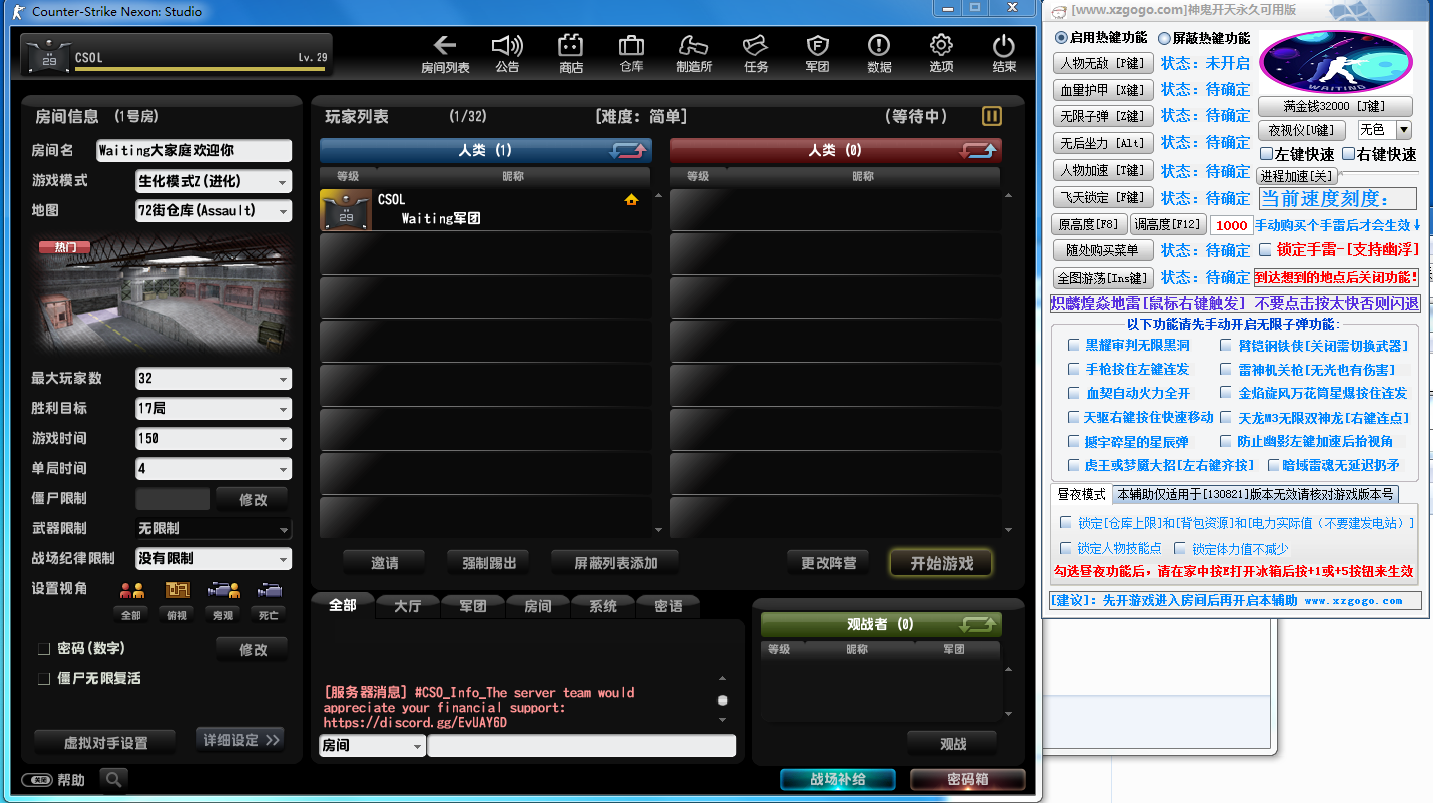Expand the 游戏时间 dropdown showing 150
This screenshot has height=803, width=1433.
pos(214,439)
